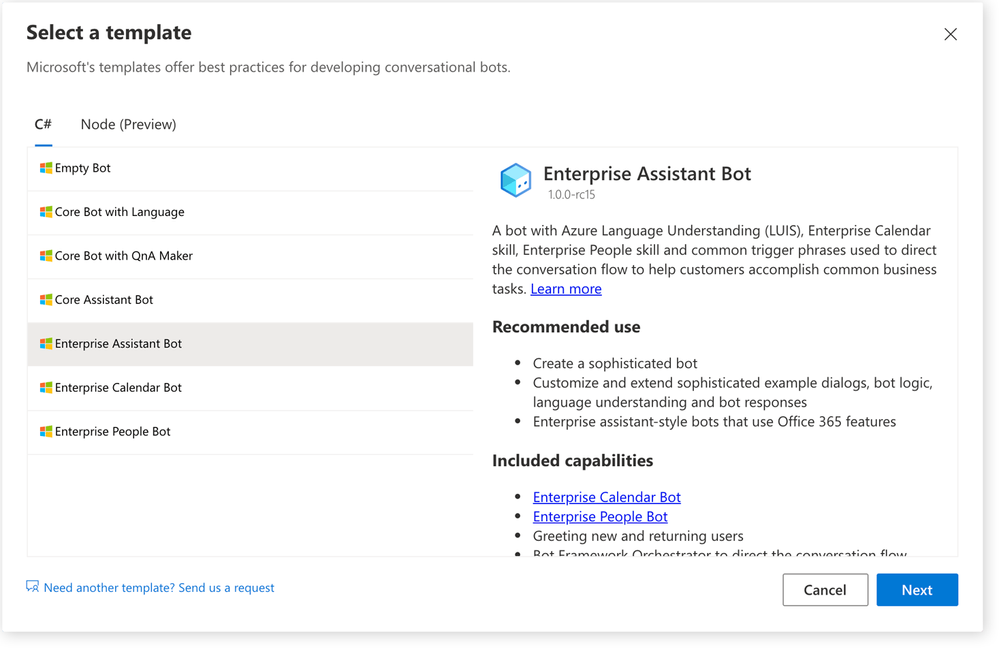
Task: Close the Select a template dialog
Action: tap(950, 34)
